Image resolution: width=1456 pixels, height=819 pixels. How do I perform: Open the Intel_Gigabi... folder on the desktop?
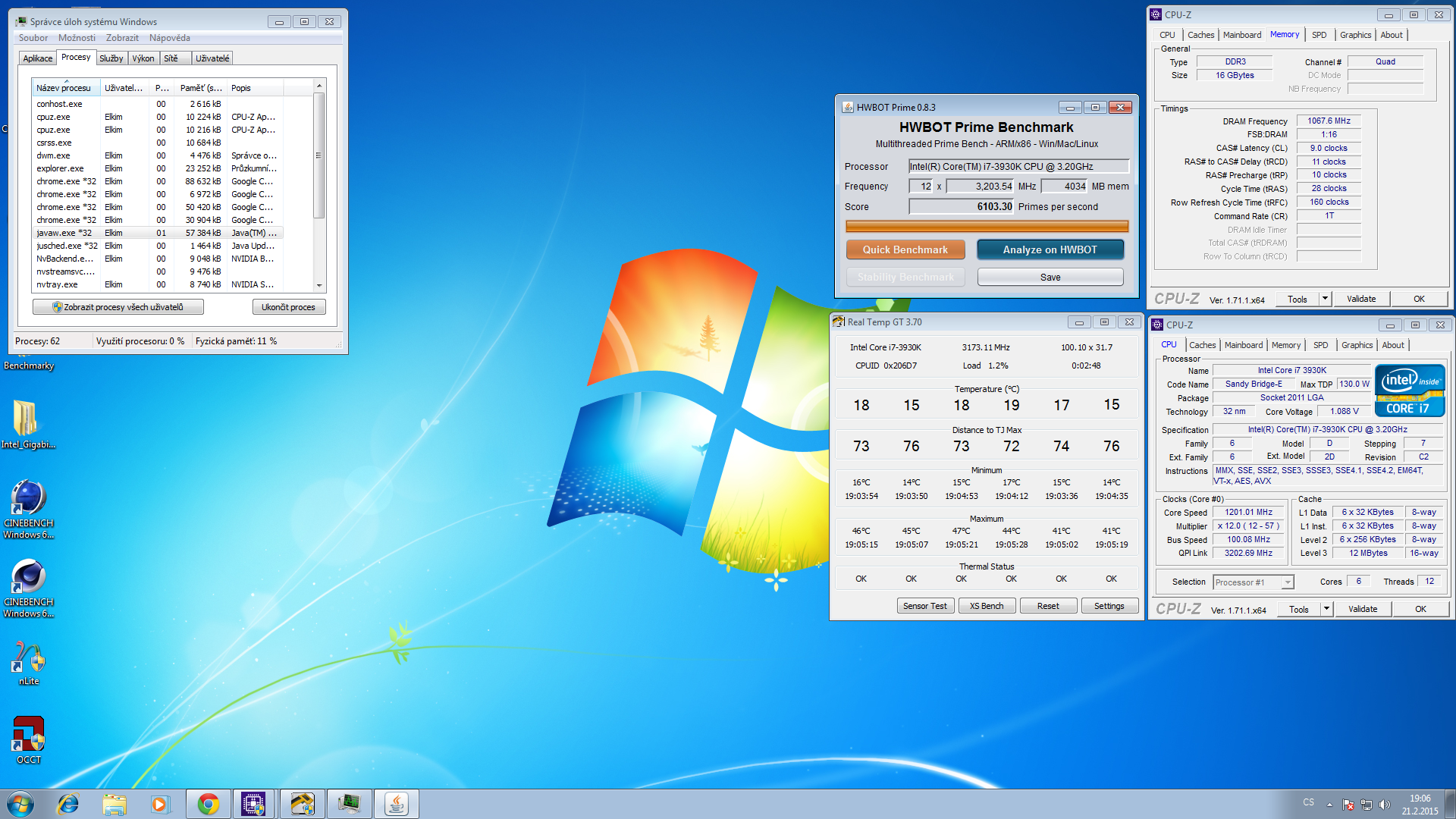[27, 425]
